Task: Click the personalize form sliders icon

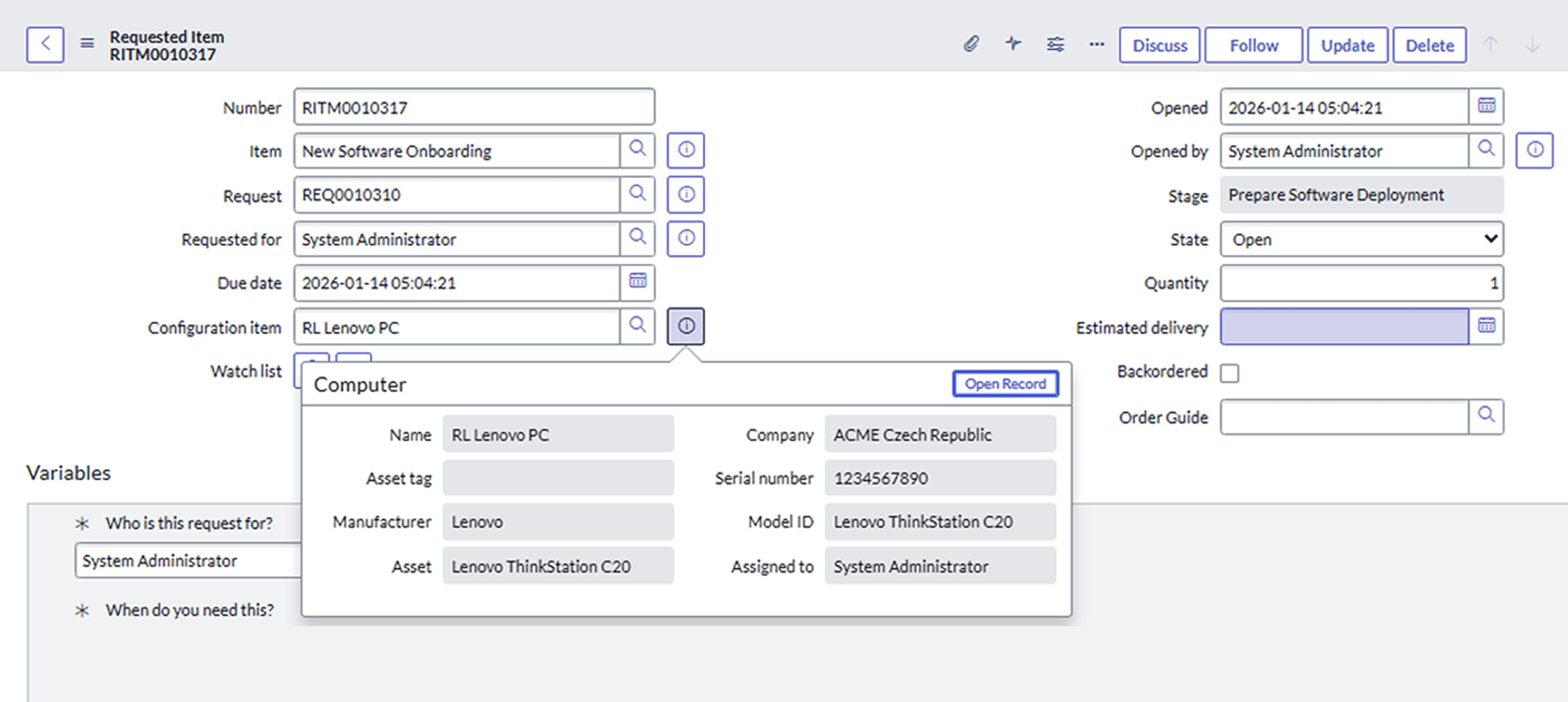Action: click(1055, 44)
